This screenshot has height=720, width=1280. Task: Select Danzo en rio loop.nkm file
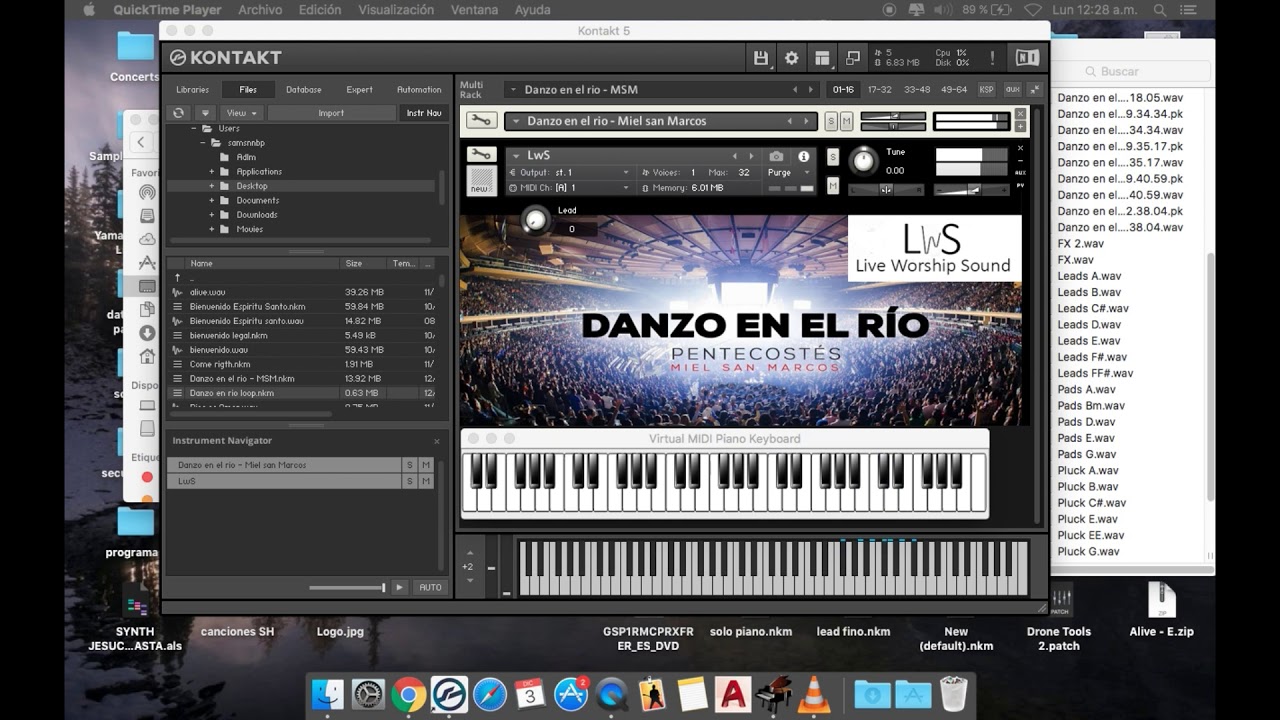coord(301,393)
